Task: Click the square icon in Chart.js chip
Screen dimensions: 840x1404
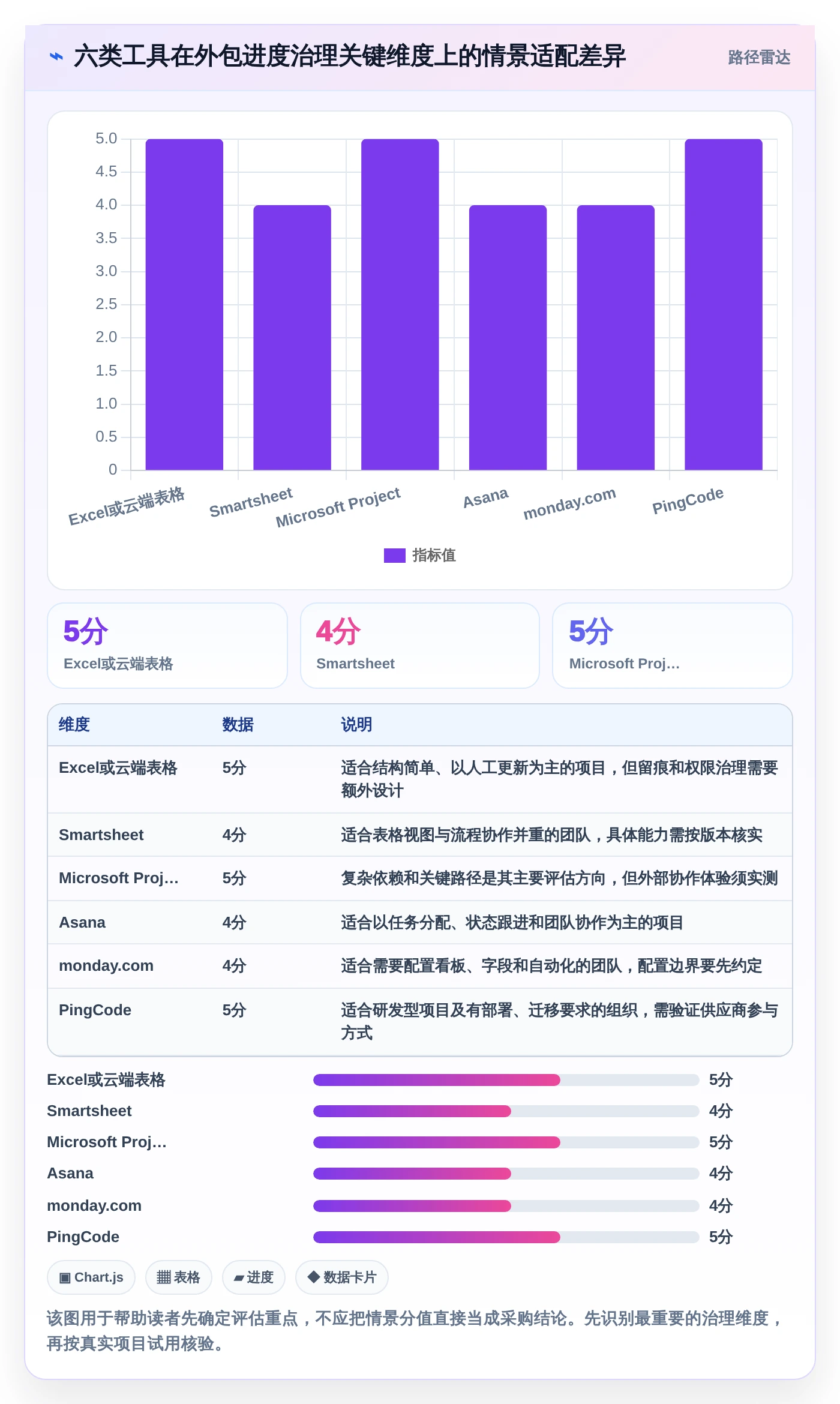Action: 65,1278
